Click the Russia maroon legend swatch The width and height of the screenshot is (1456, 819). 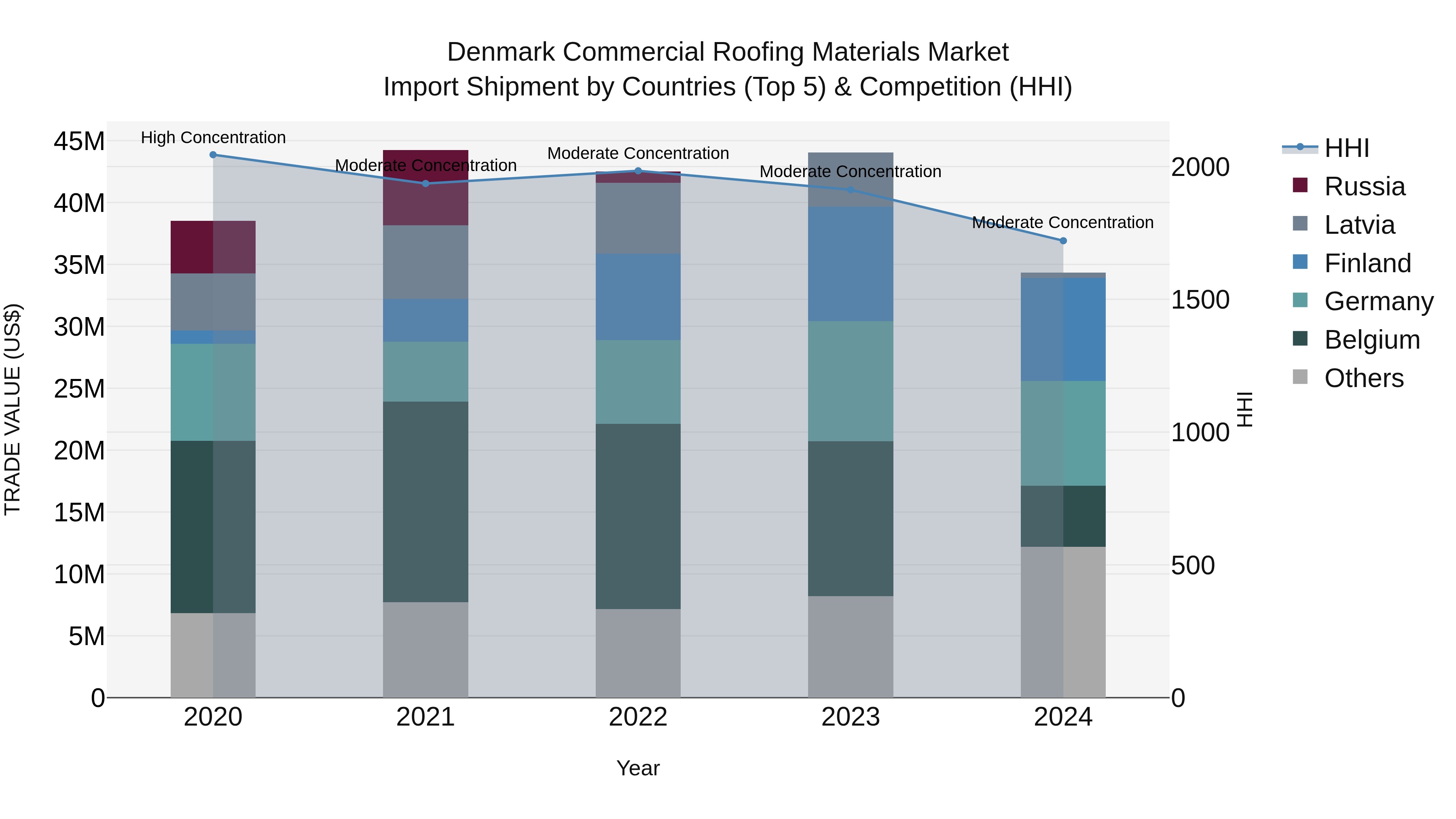[1300, 185]
